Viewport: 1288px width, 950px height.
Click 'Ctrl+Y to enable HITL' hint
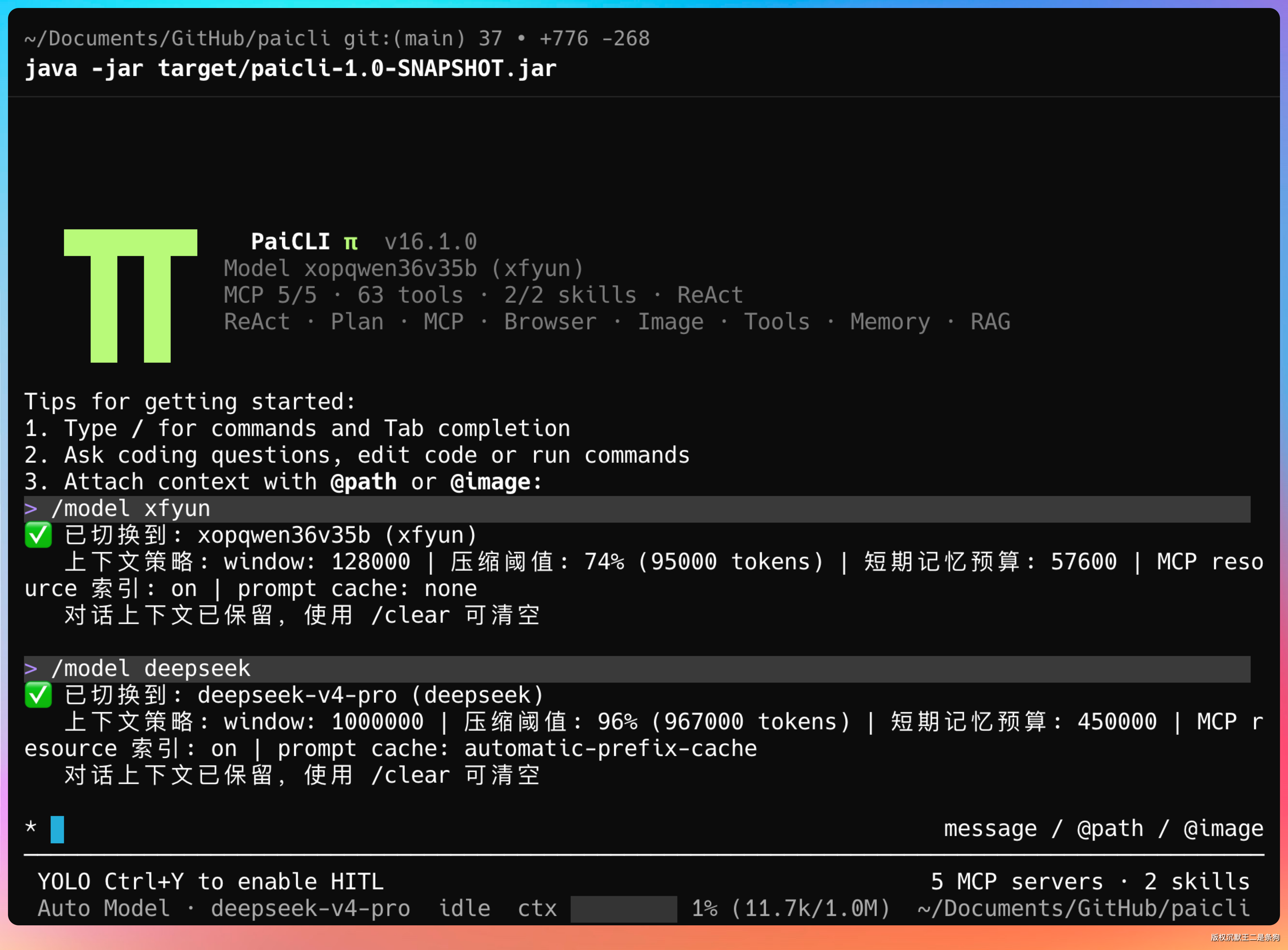pos(244,882)
